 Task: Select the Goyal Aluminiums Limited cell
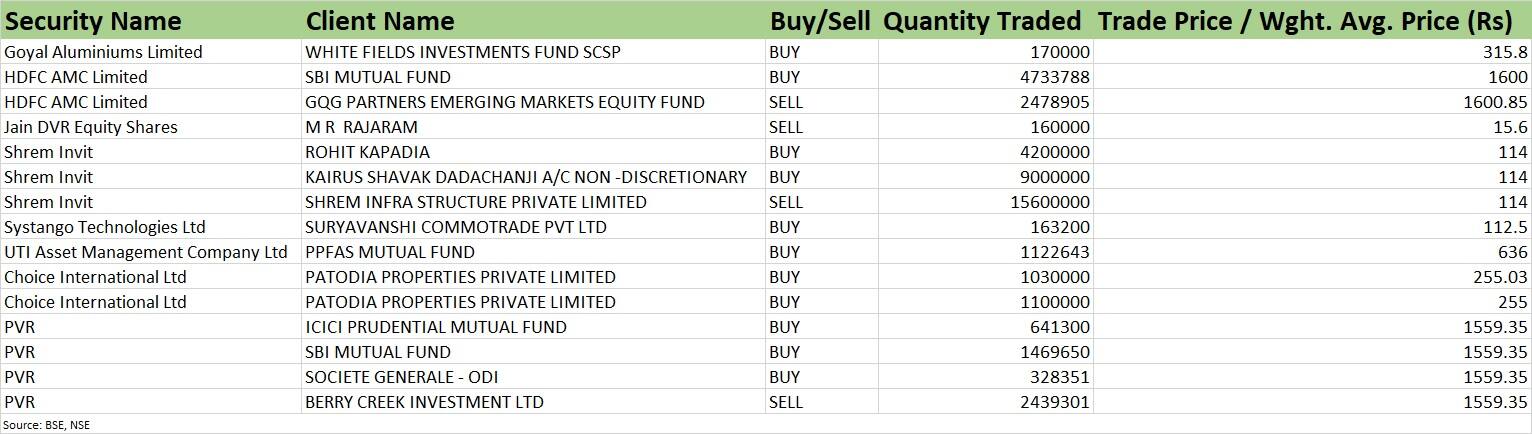[x=151, y=52]
